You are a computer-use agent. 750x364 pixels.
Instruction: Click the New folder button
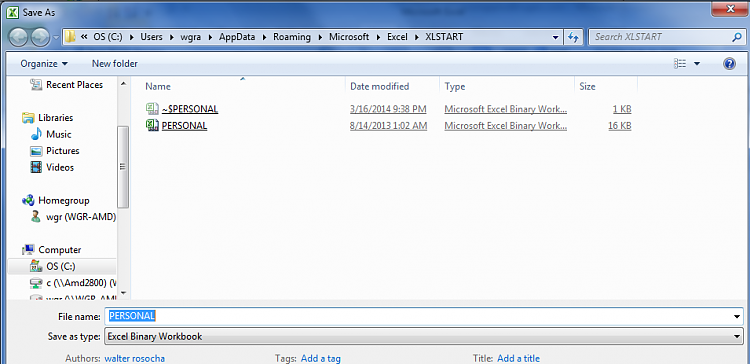tap(115, 64)
